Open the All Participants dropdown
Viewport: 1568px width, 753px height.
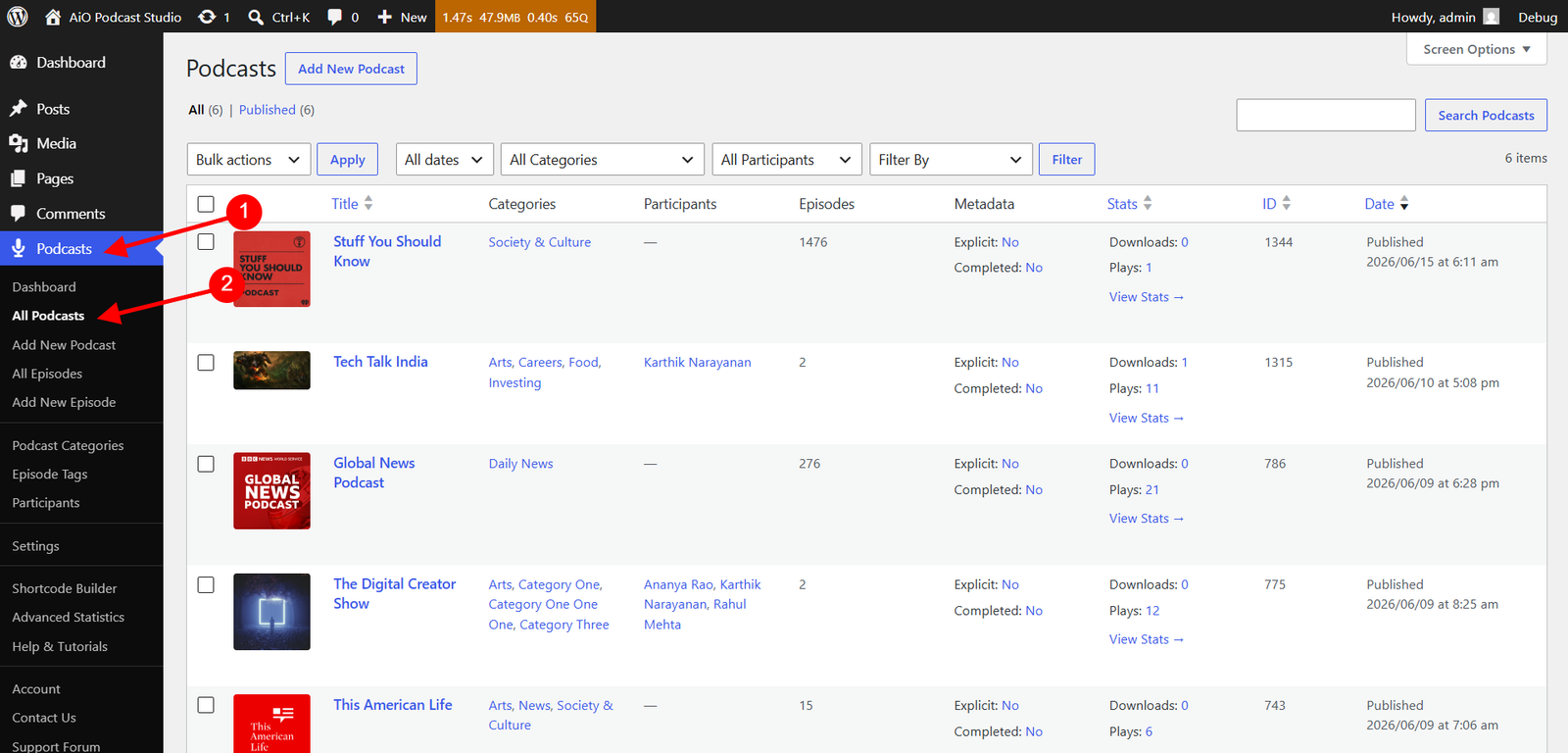pyautogui.click(x=787, y=160)
